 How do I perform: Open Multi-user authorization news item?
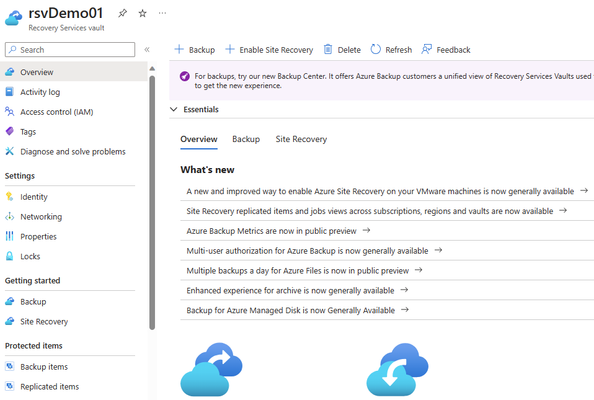tap(307, 251)
